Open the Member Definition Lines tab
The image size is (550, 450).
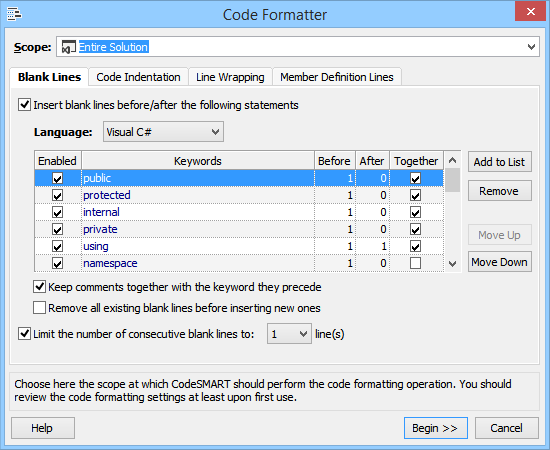click(337, 77)
